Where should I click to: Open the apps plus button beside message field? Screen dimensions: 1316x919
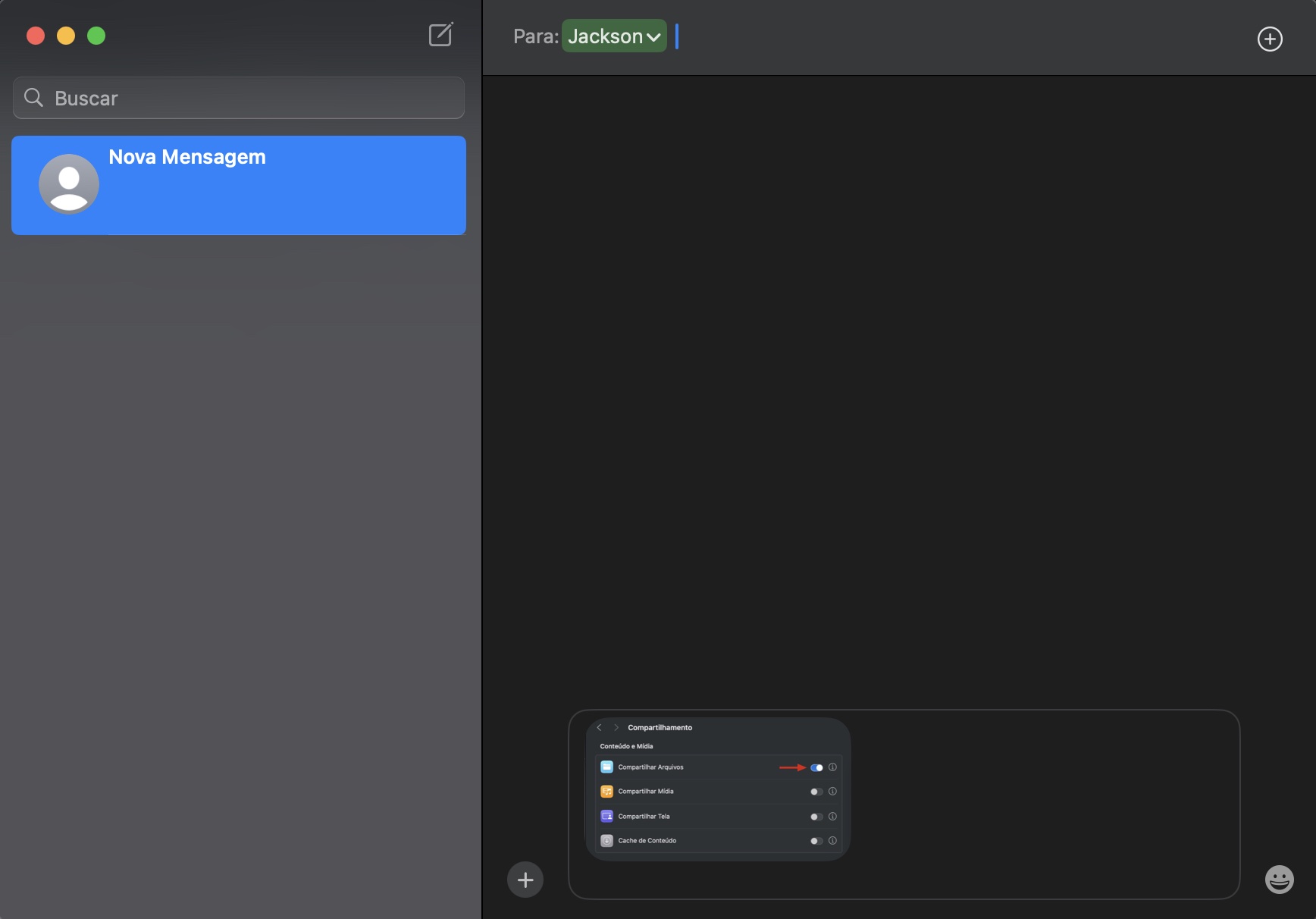coord(525,880)
